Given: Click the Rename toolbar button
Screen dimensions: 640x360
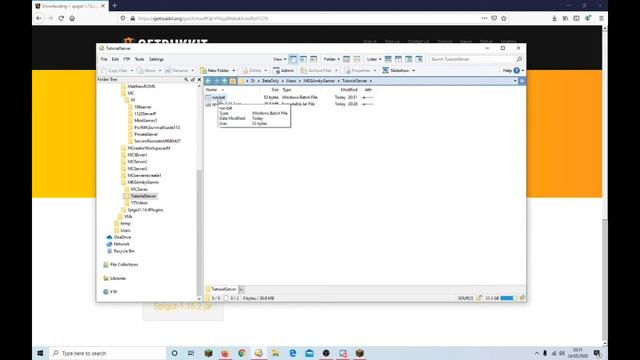Looking at the screenshot, I should click(x=177, y=71).
